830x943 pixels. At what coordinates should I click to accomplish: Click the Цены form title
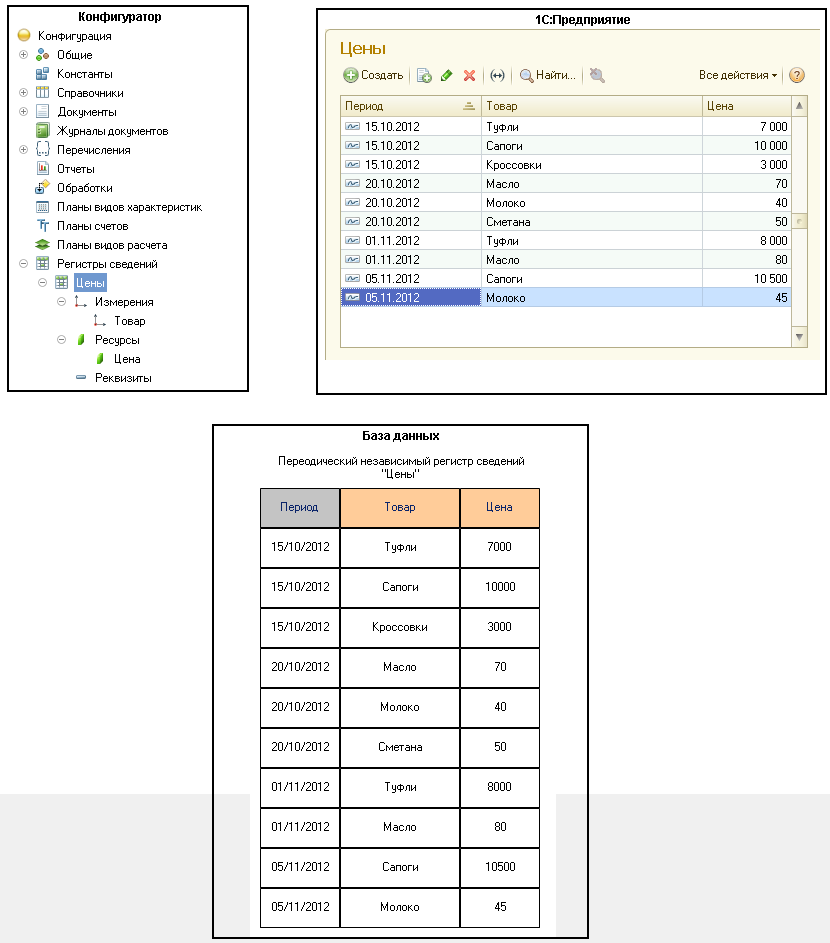click(x=363, y=48)
